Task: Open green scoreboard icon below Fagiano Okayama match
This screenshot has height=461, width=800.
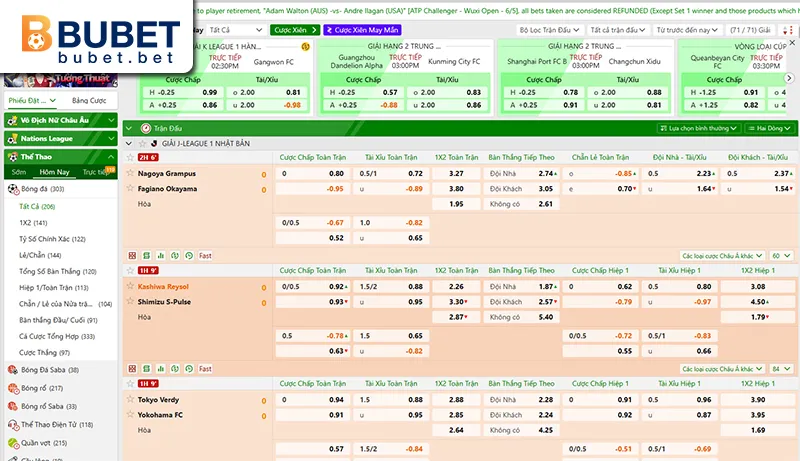Action: point(146,255)
